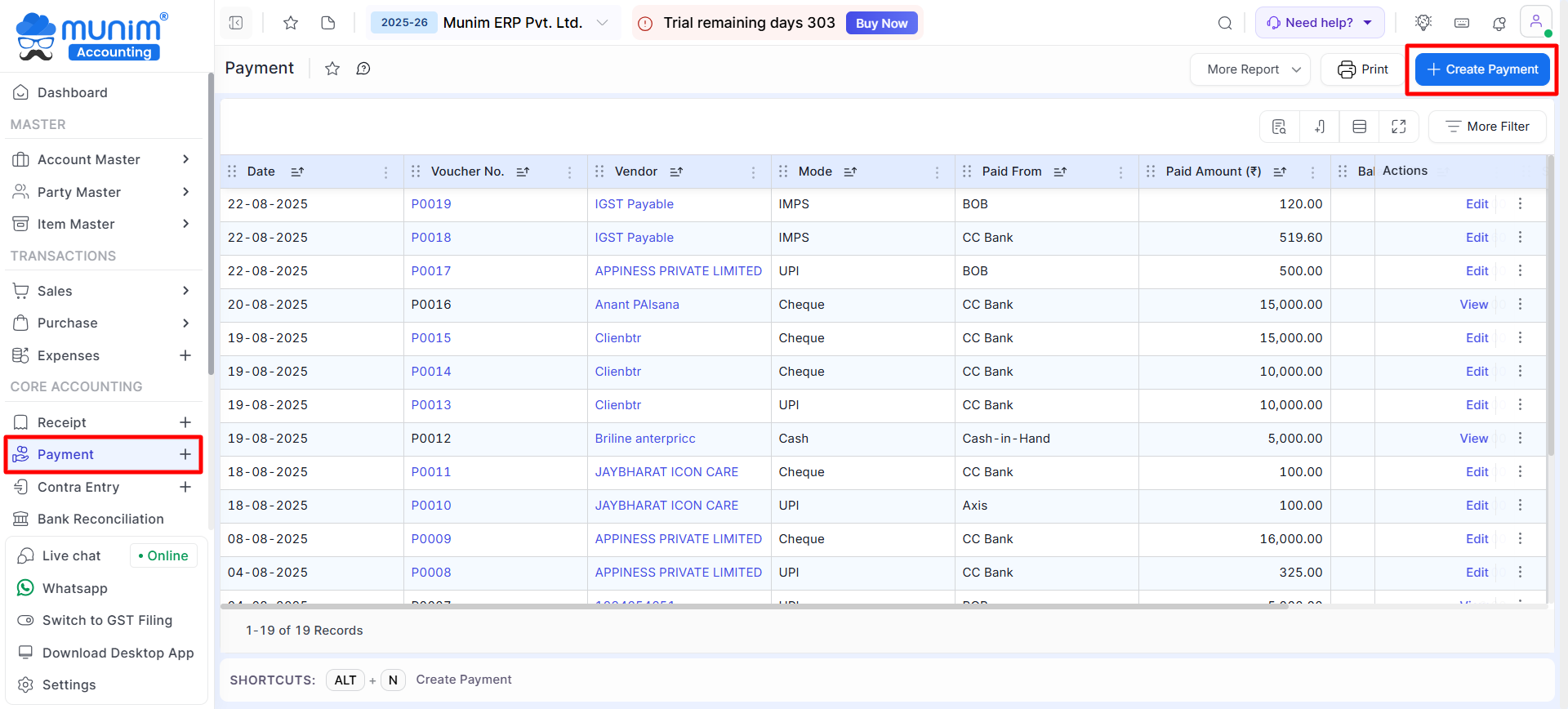
Task: Open the keyboard shortcuts icon
Action: [1462, 23]
